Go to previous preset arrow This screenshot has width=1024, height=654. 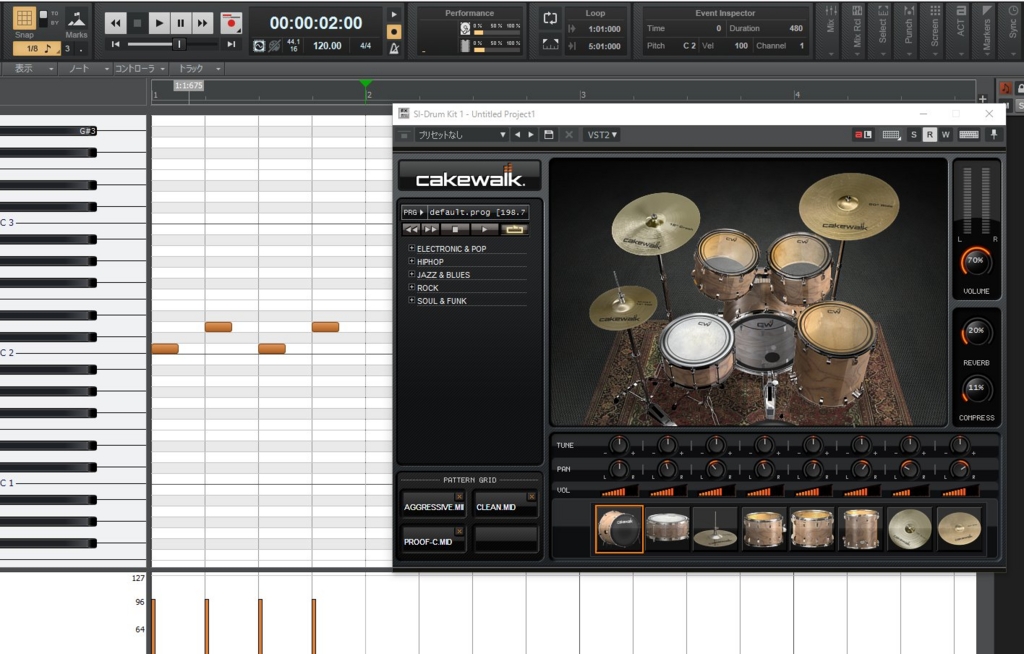point(517,135)
